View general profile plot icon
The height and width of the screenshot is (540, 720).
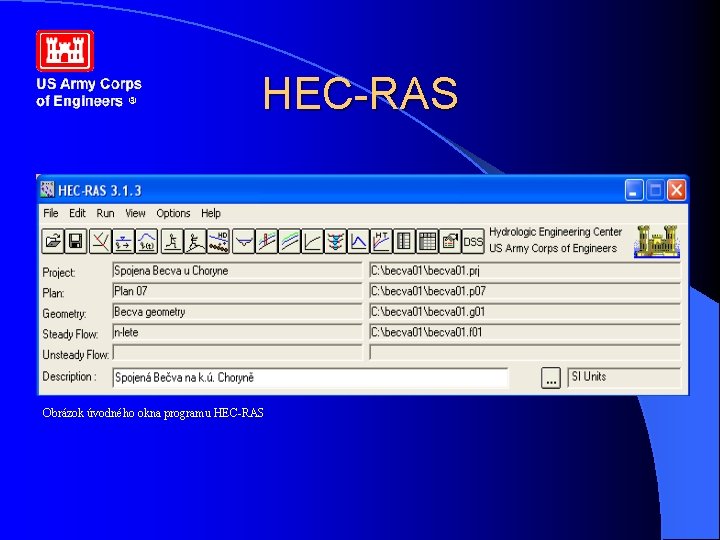tap(290, 241)
